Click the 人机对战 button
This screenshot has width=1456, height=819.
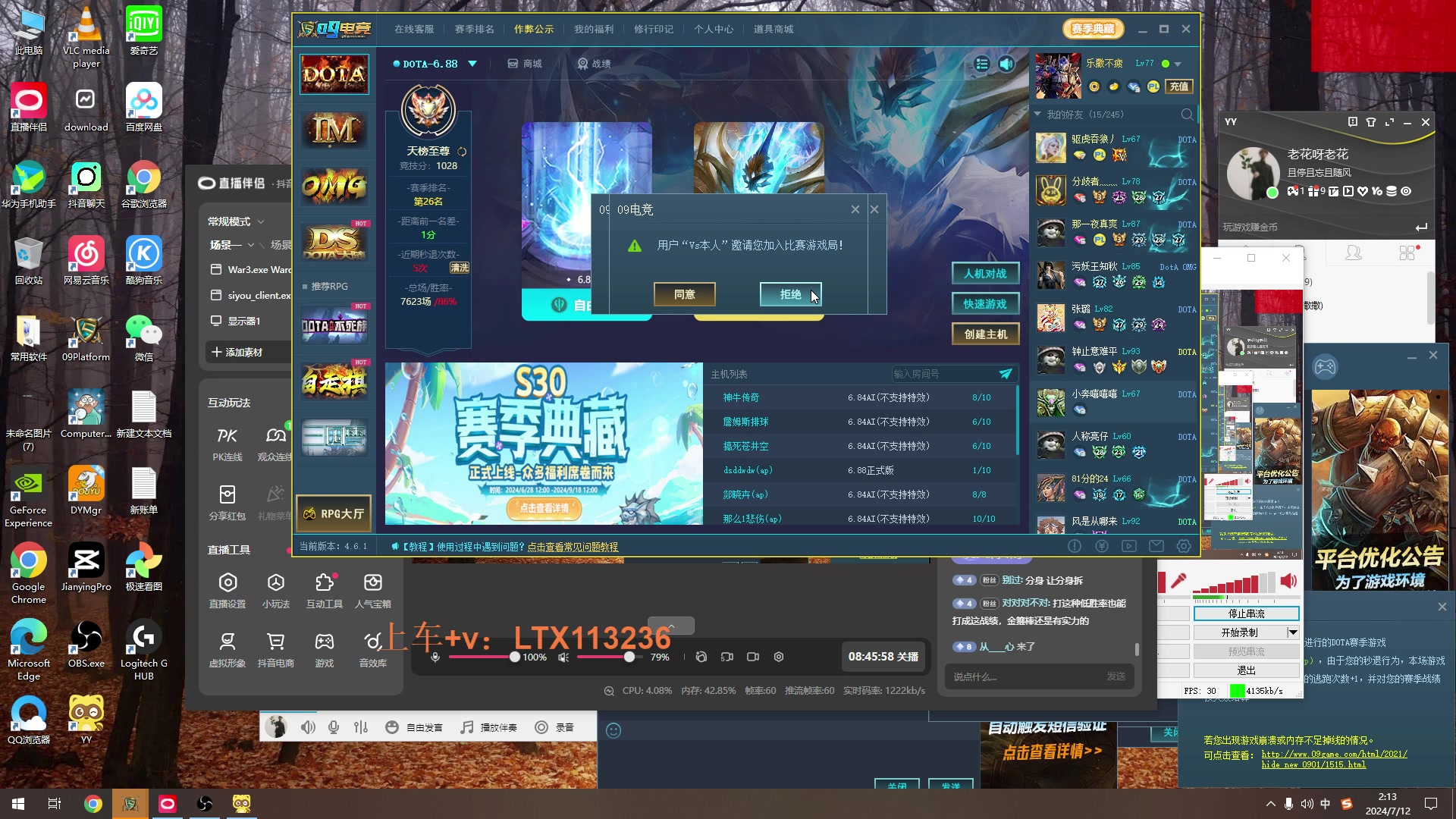point(985,273)
